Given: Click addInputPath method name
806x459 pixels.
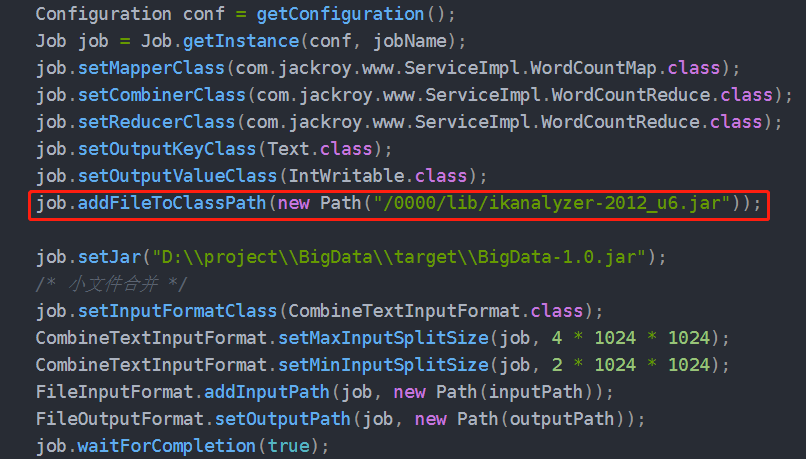Looking at the screenshot, I should pos(267,392).
